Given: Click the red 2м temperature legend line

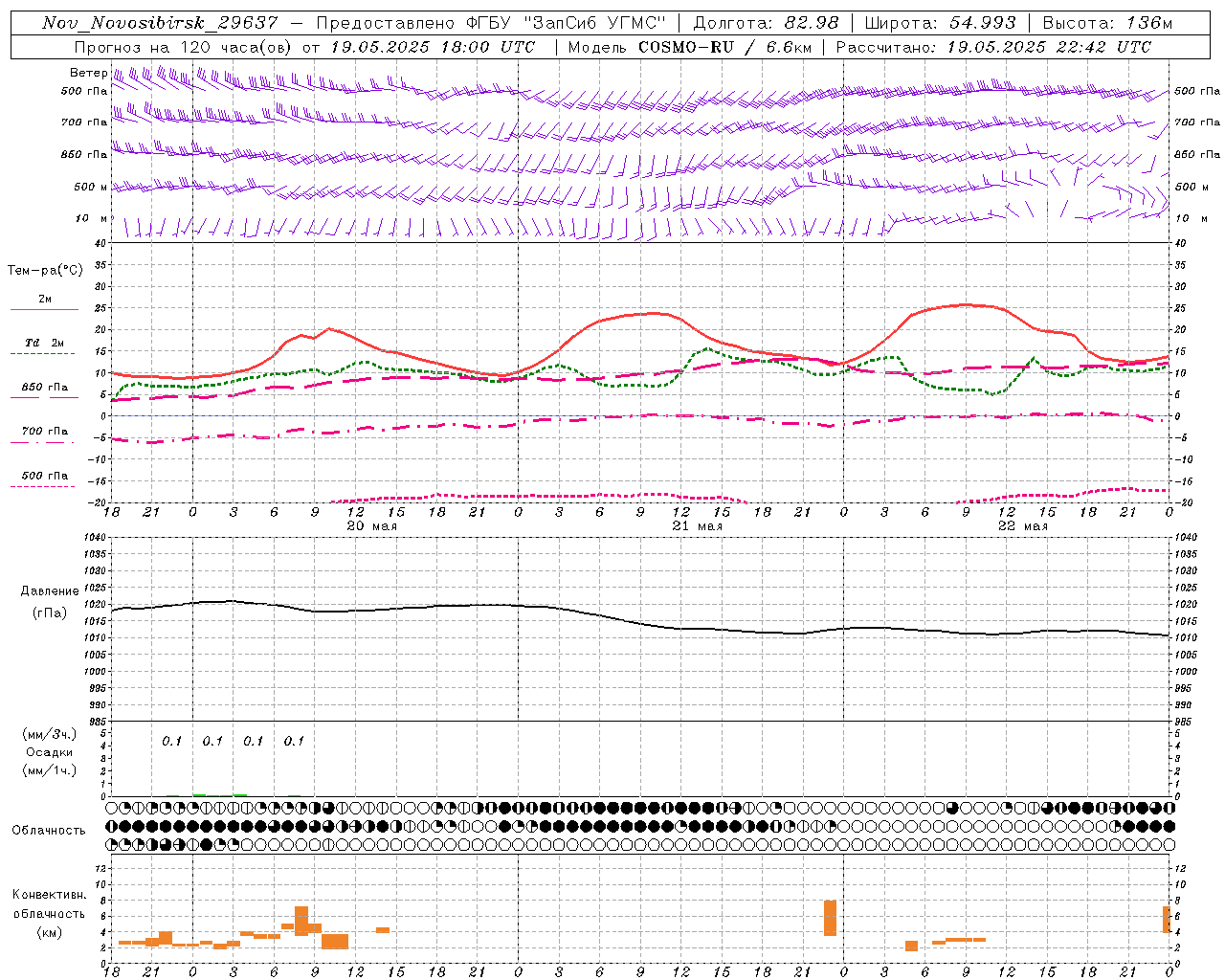Looking at the screenshot, I should [44, 309].
